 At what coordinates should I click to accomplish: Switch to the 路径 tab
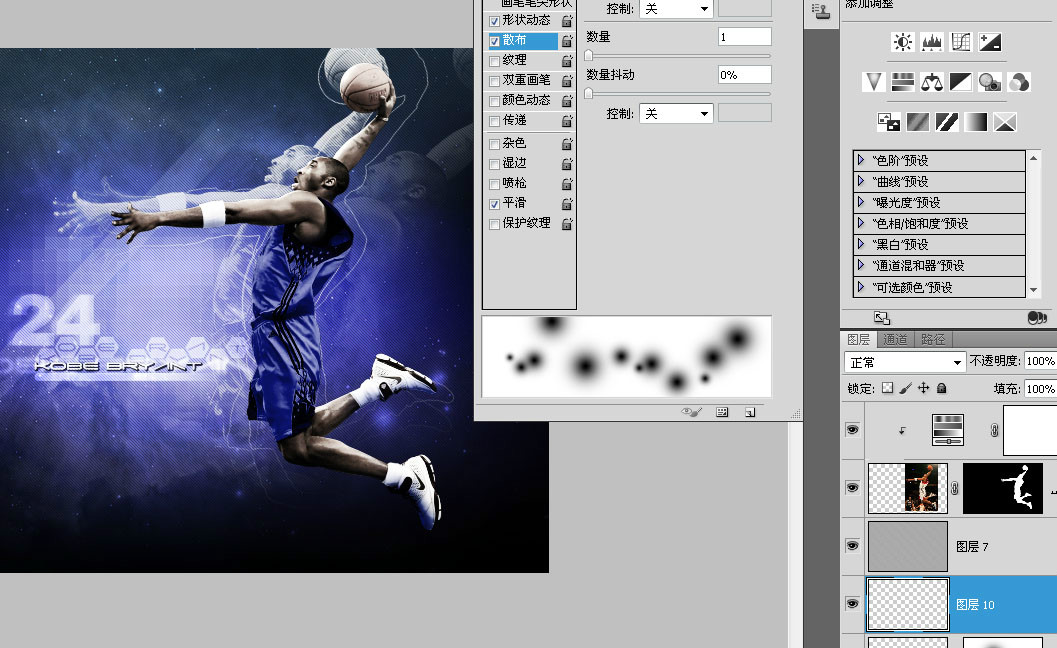(933, 339)
